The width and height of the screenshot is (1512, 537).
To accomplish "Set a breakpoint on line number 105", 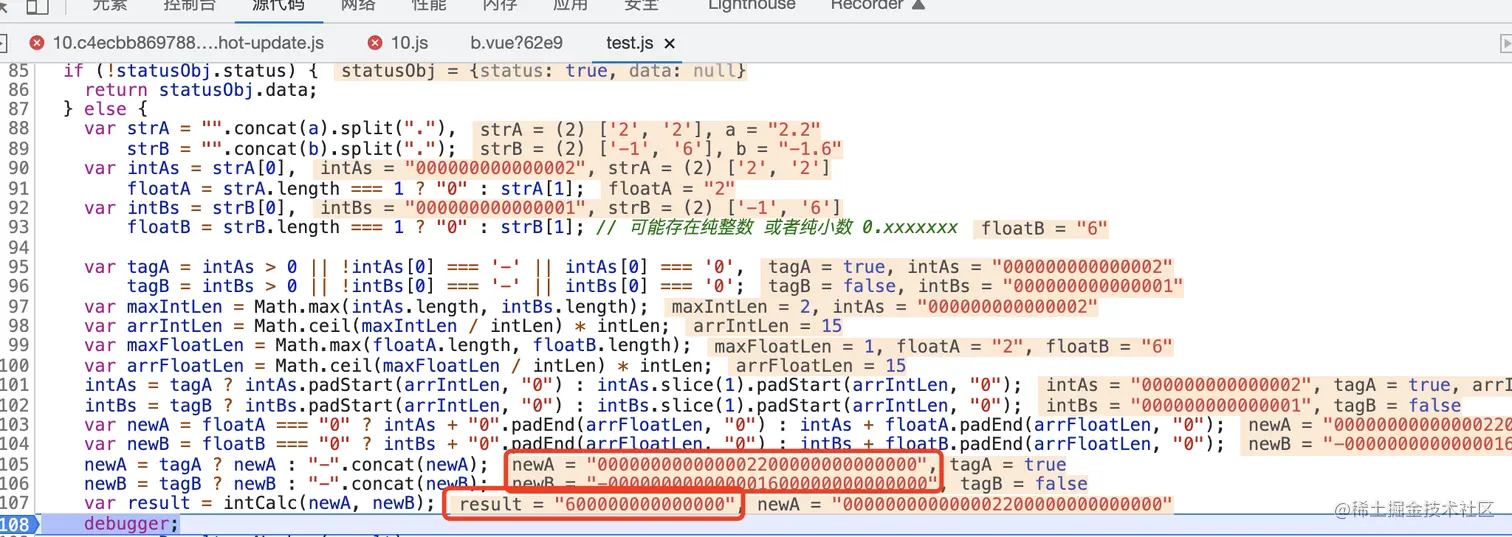I will 15,464.
